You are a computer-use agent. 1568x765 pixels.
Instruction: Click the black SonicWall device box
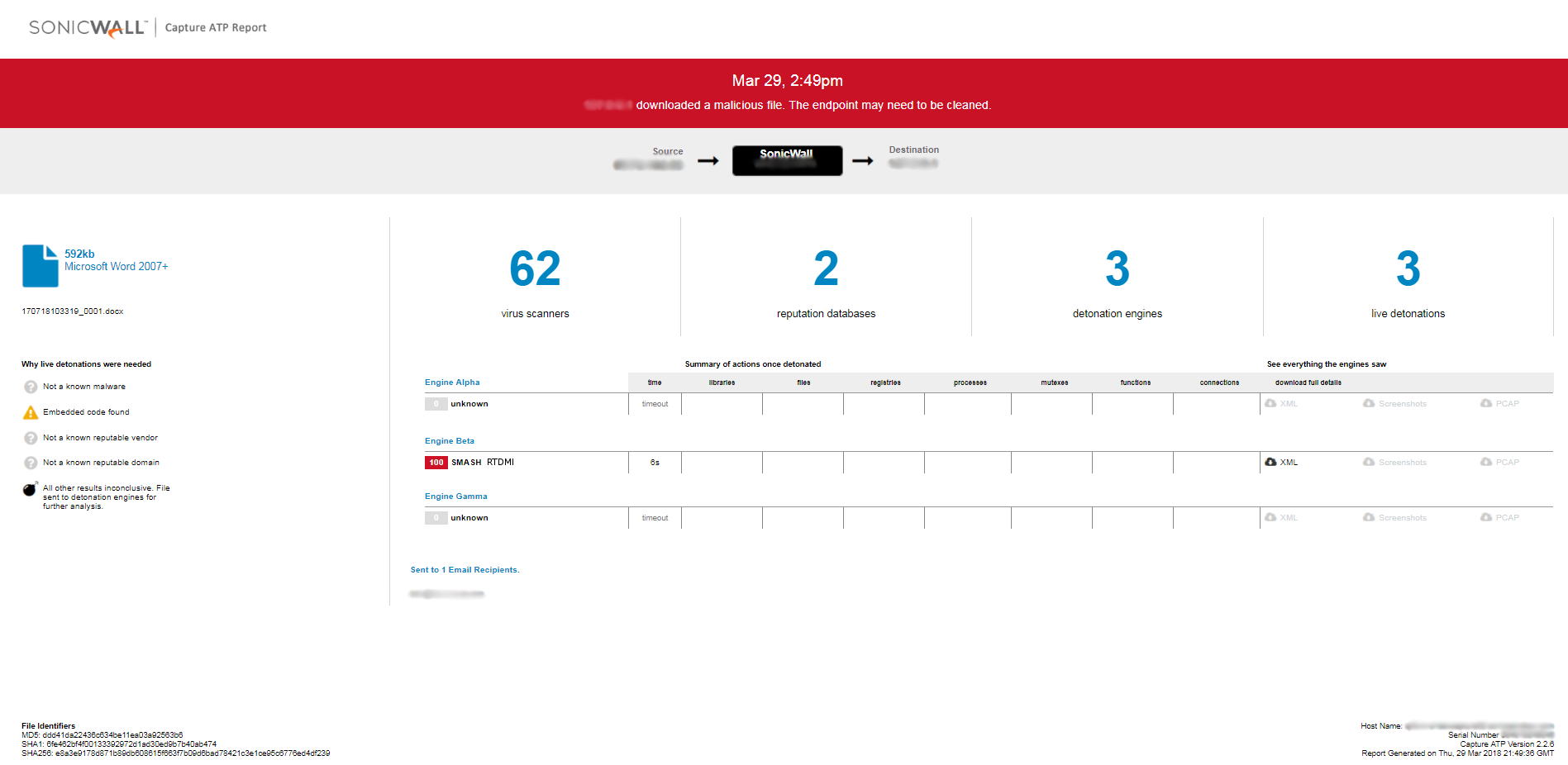788,160
